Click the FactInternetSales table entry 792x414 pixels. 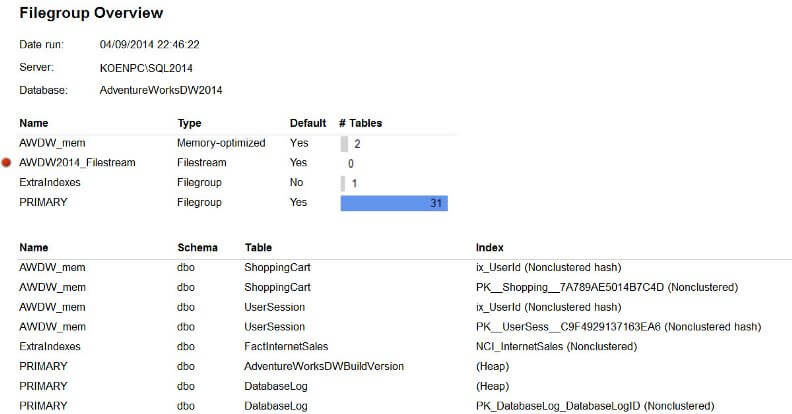pyautogui.click(x=286, y=346)
